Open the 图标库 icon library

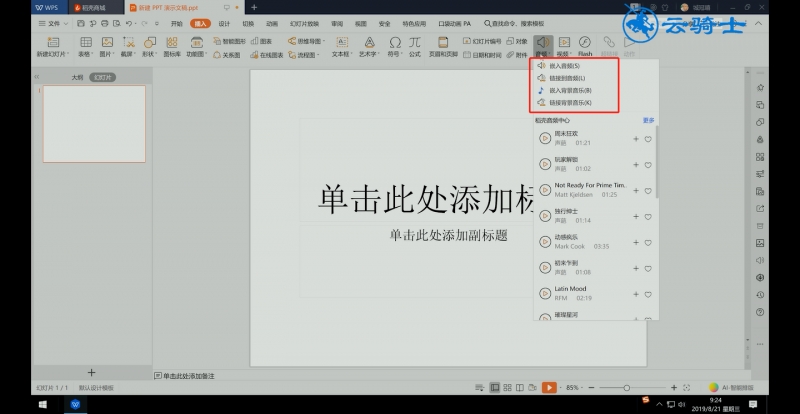(x=172, y=42)
